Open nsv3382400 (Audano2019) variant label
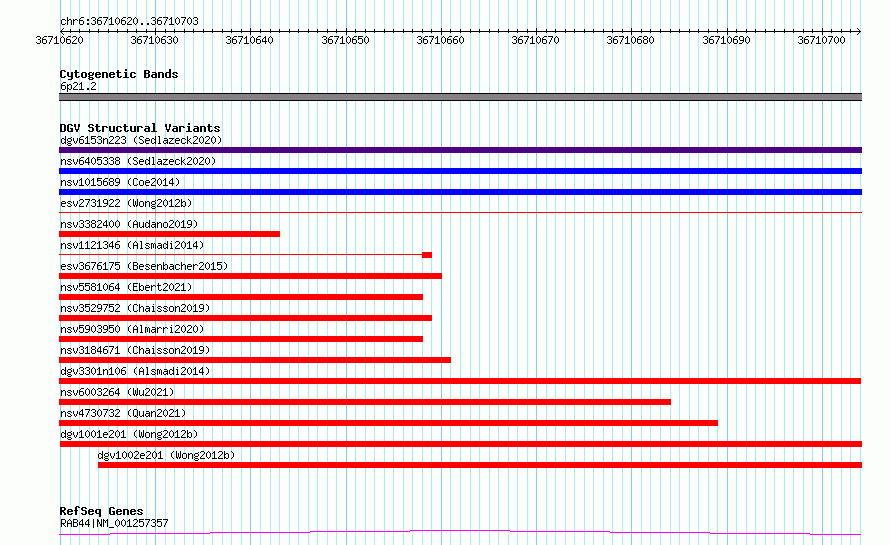 pyautogui.click(x=129, y=224)
